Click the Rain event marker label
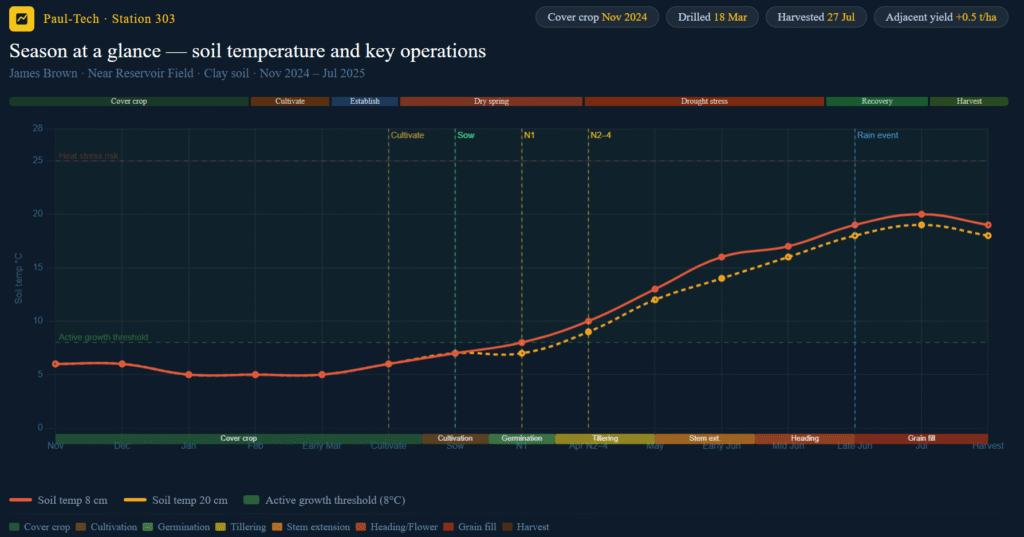Screen dimensions: 1024x537 click(877, 135)
